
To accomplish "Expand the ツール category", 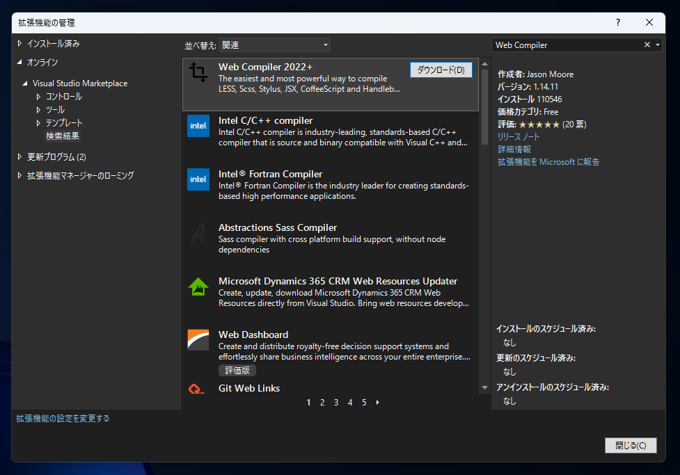I will (38, 110).
